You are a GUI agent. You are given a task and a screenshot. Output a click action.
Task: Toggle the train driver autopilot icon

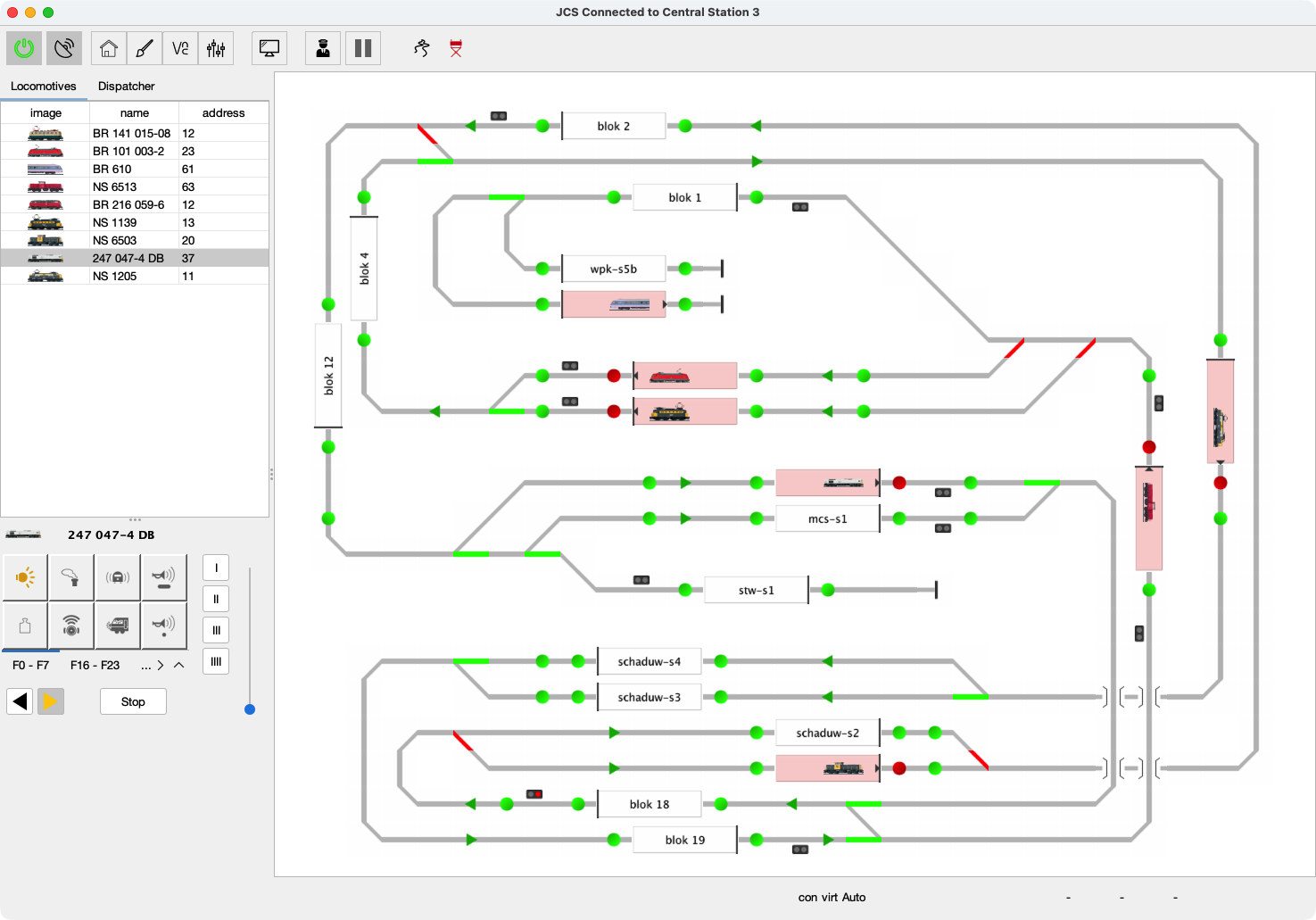(323, 48)
